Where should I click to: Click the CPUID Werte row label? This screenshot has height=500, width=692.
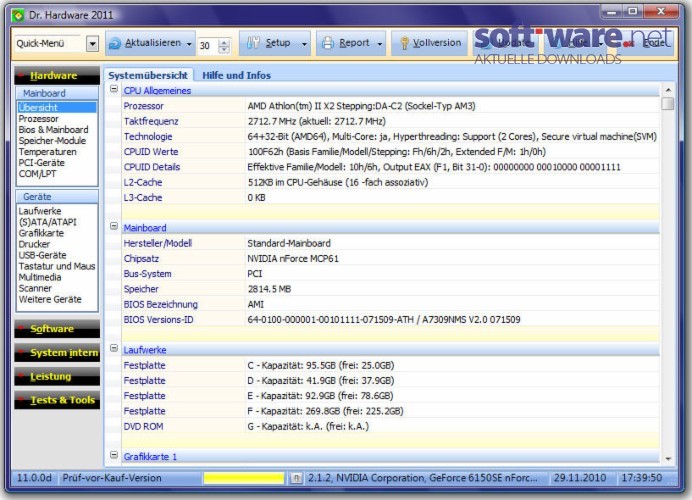151,152
